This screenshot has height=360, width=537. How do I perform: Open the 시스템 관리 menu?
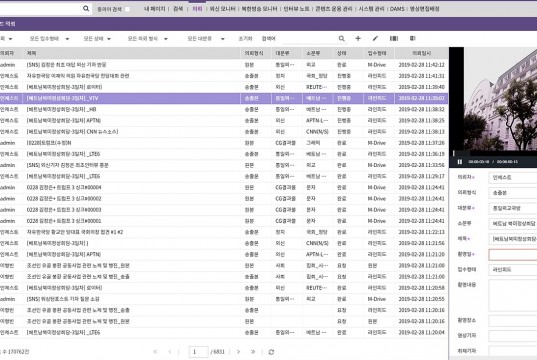click(371, 9)
